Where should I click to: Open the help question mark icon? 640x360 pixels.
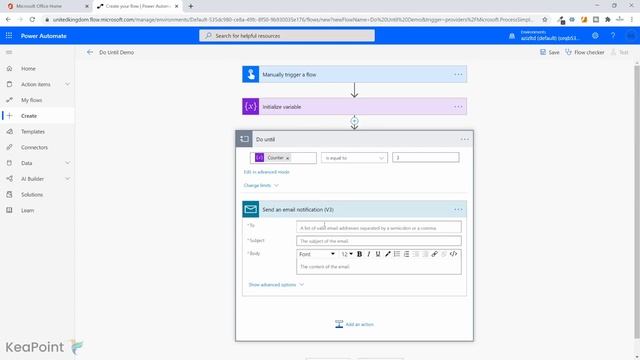tap(613, 36)
